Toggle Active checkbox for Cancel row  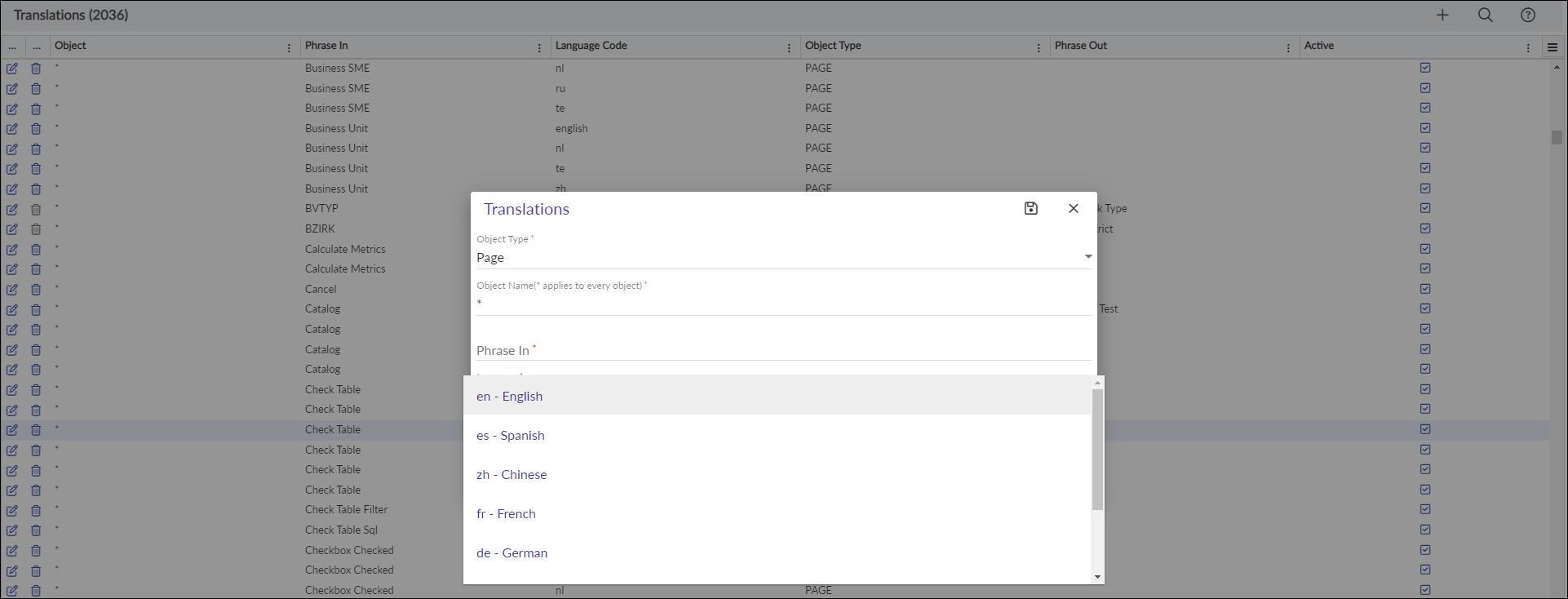pos(1425,289)
